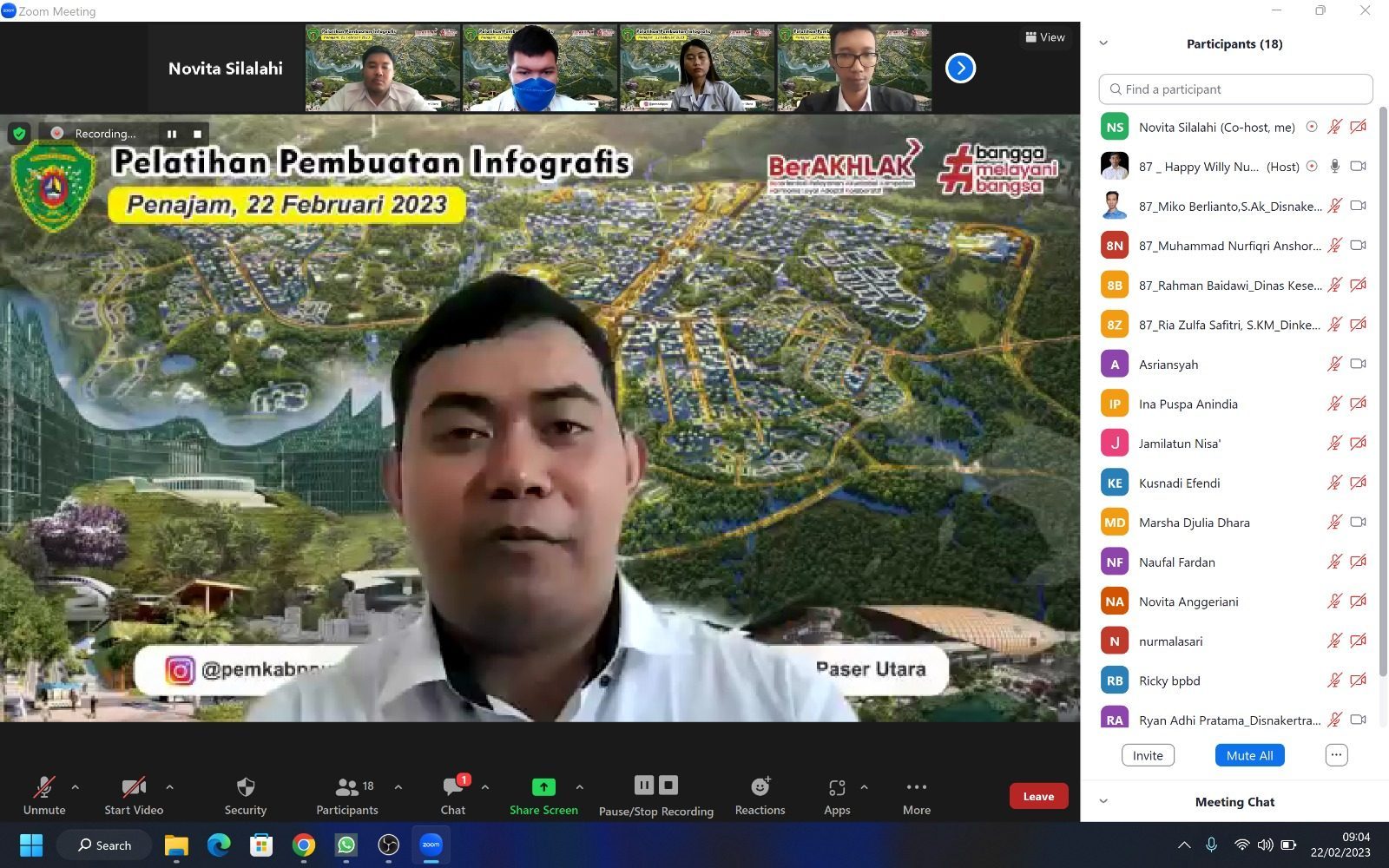Select video thumbnail of man with blue mask
1389x868 pixels.
click(540, 69)
